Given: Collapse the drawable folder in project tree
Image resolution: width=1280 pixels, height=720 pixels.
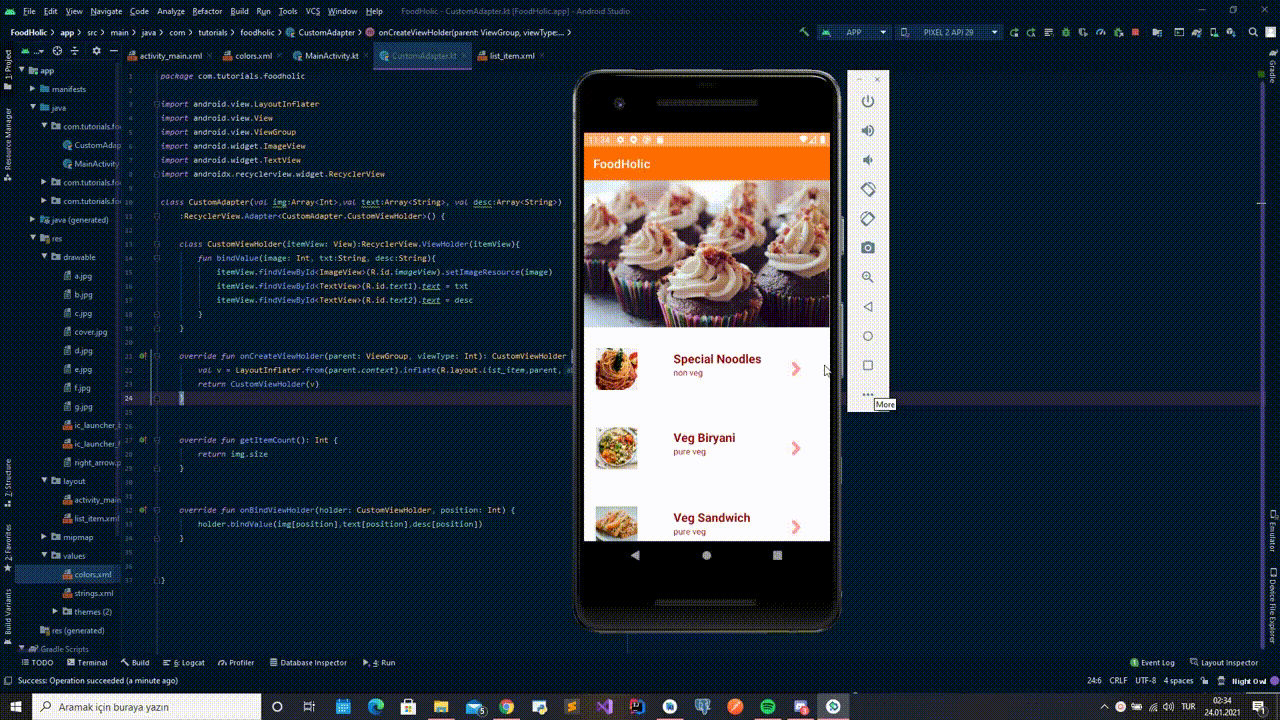Looking at the screenshot, I should 45,257.
